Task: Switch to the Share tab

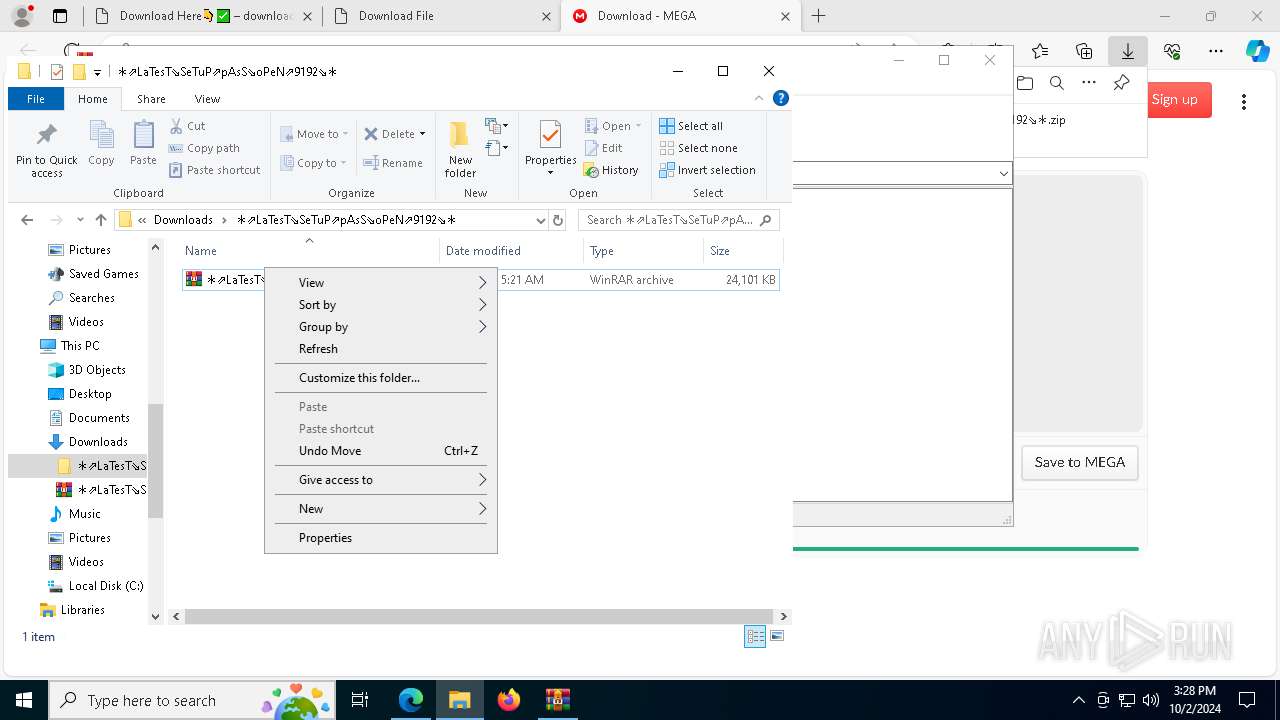Action: pyautogui.click(x=151, y=99)
